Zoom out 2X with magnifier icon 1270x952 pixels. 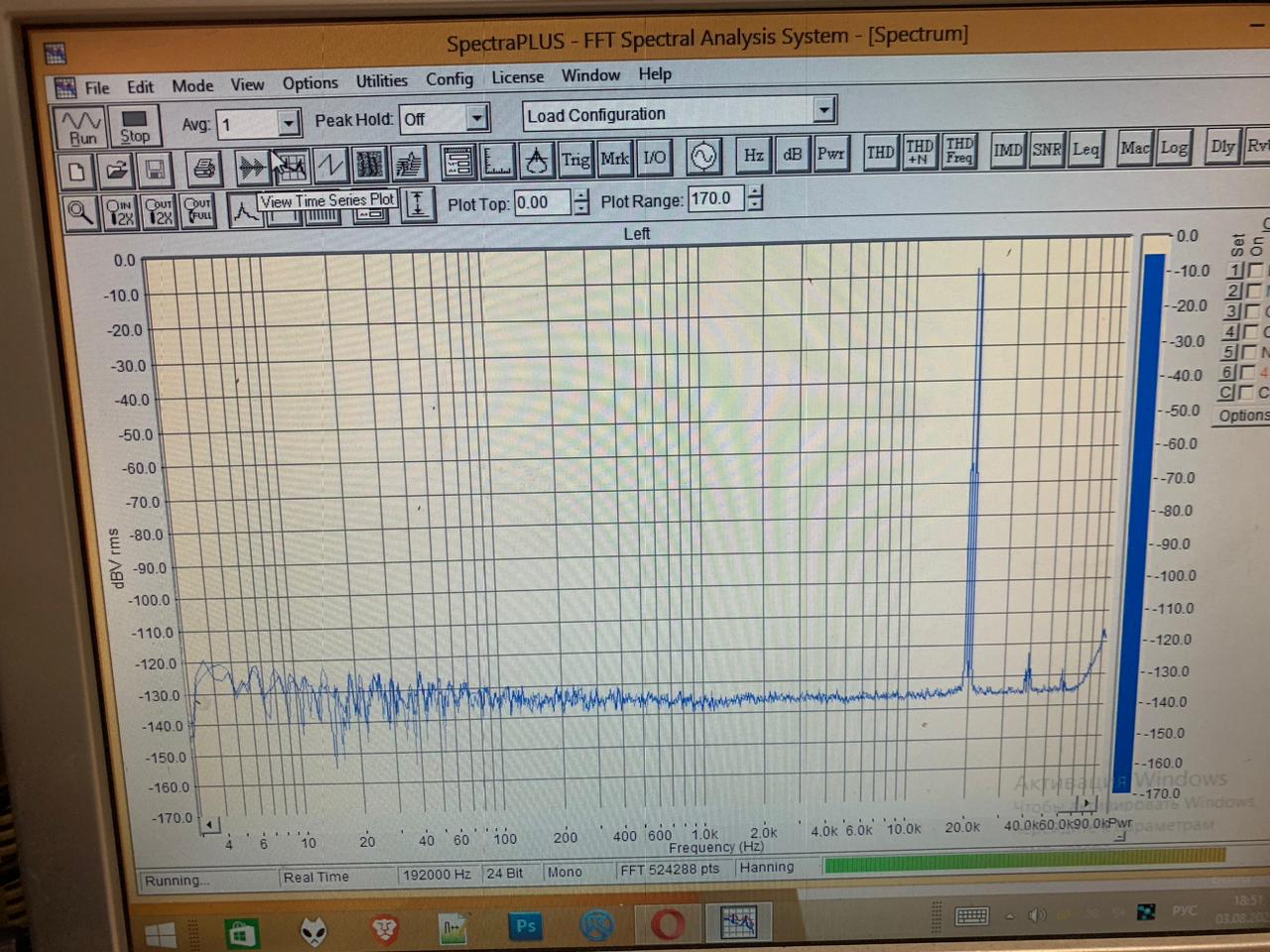[159, 209]
